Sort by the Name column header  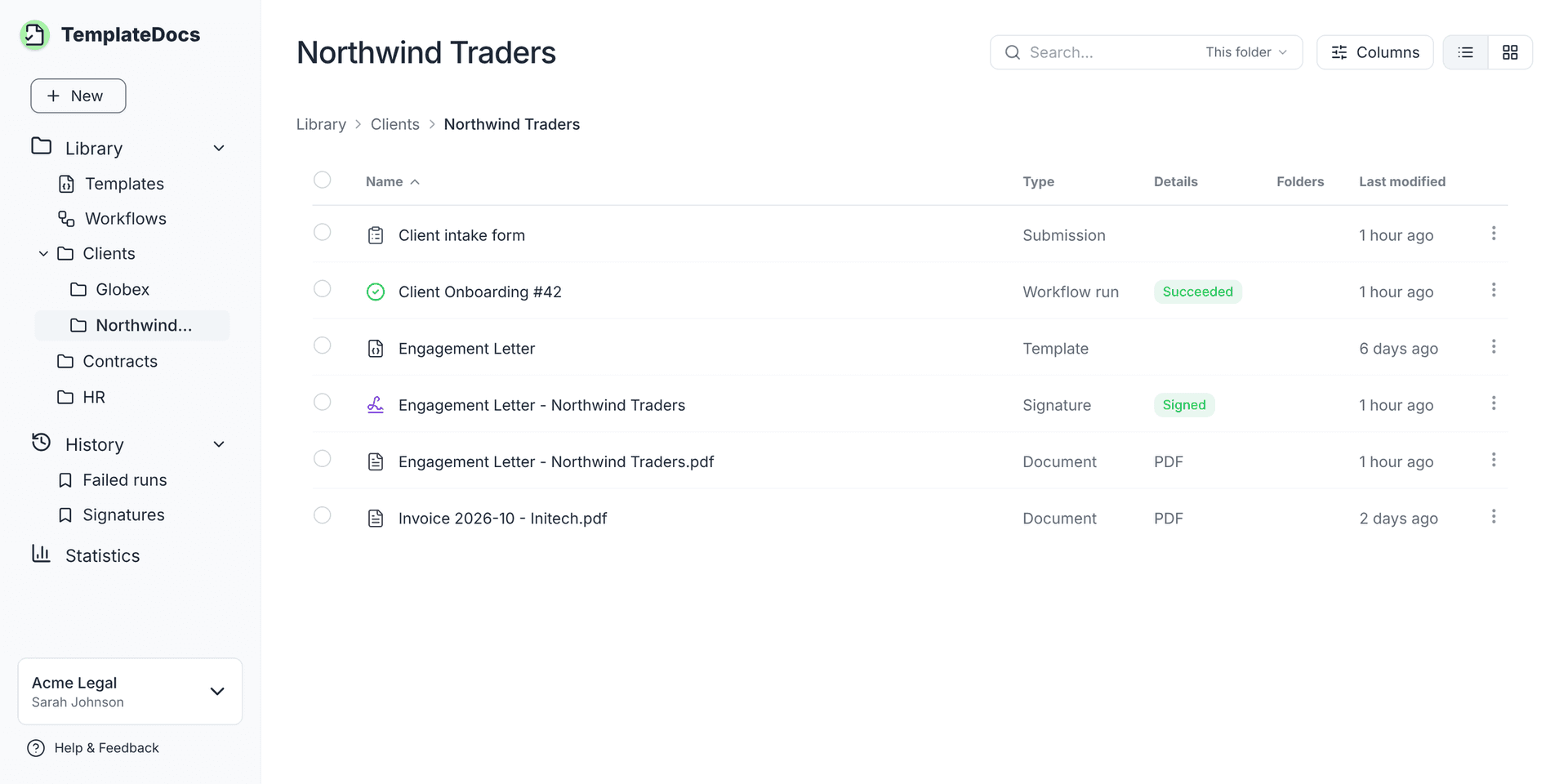[x=392, y=181]
